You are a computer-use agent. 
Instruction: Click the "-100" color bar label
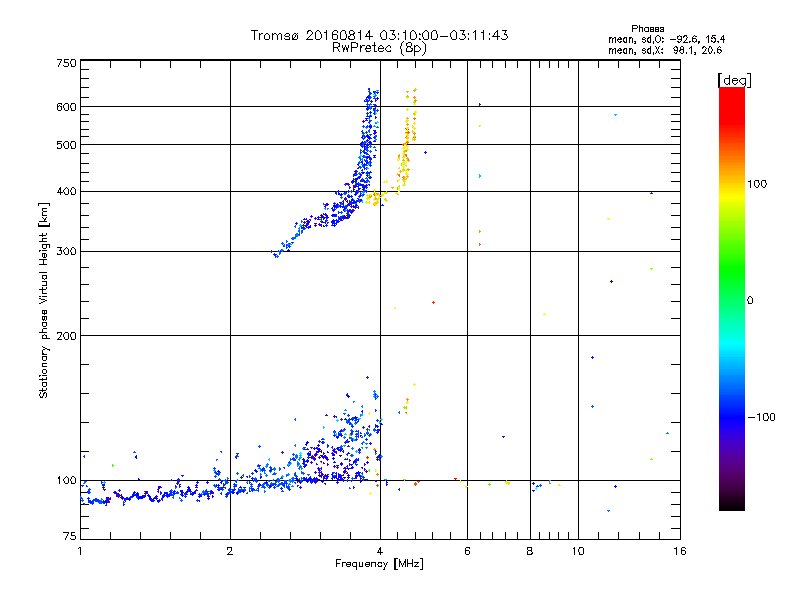pyautogui.click(x=761, y=417)
